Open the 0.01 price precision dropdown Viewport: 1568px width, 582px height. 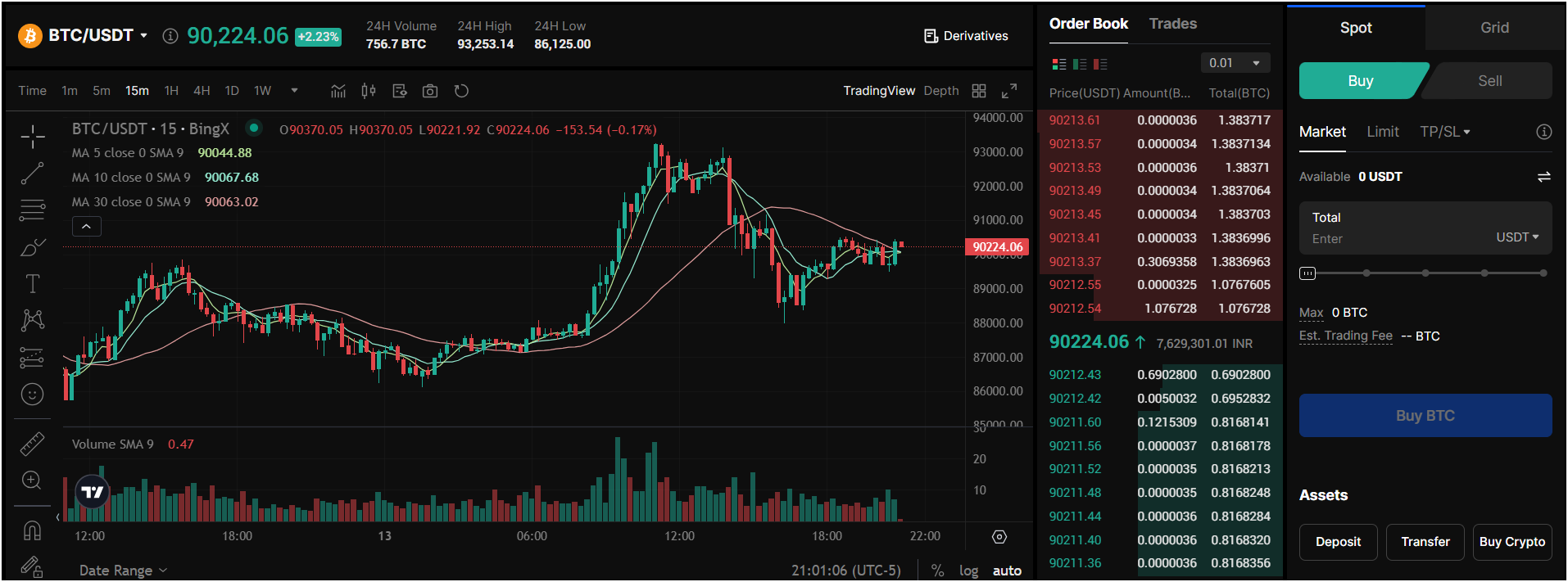pos(1235,63)
